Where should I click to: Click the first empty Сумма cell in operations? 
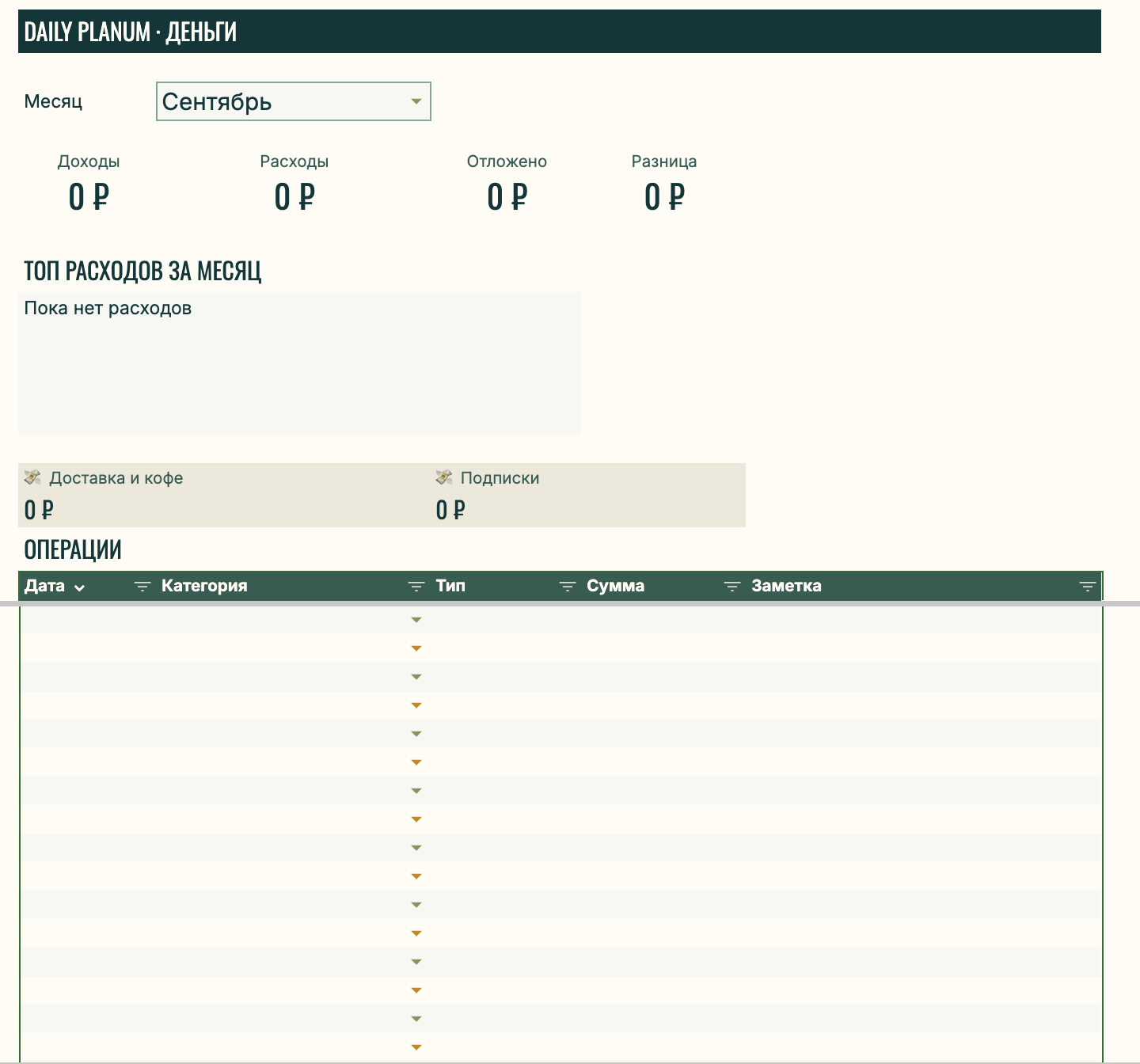(x=662, y=620)
